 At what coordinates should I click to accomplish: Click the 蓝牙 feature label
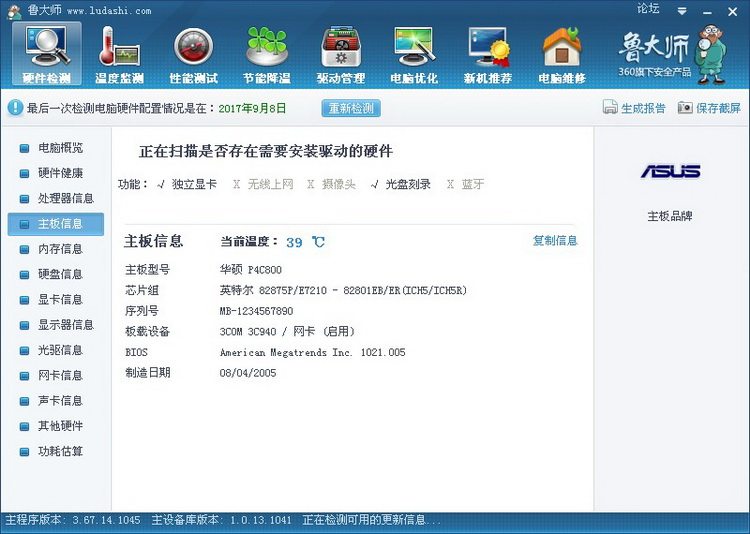[x=473, y=184]
